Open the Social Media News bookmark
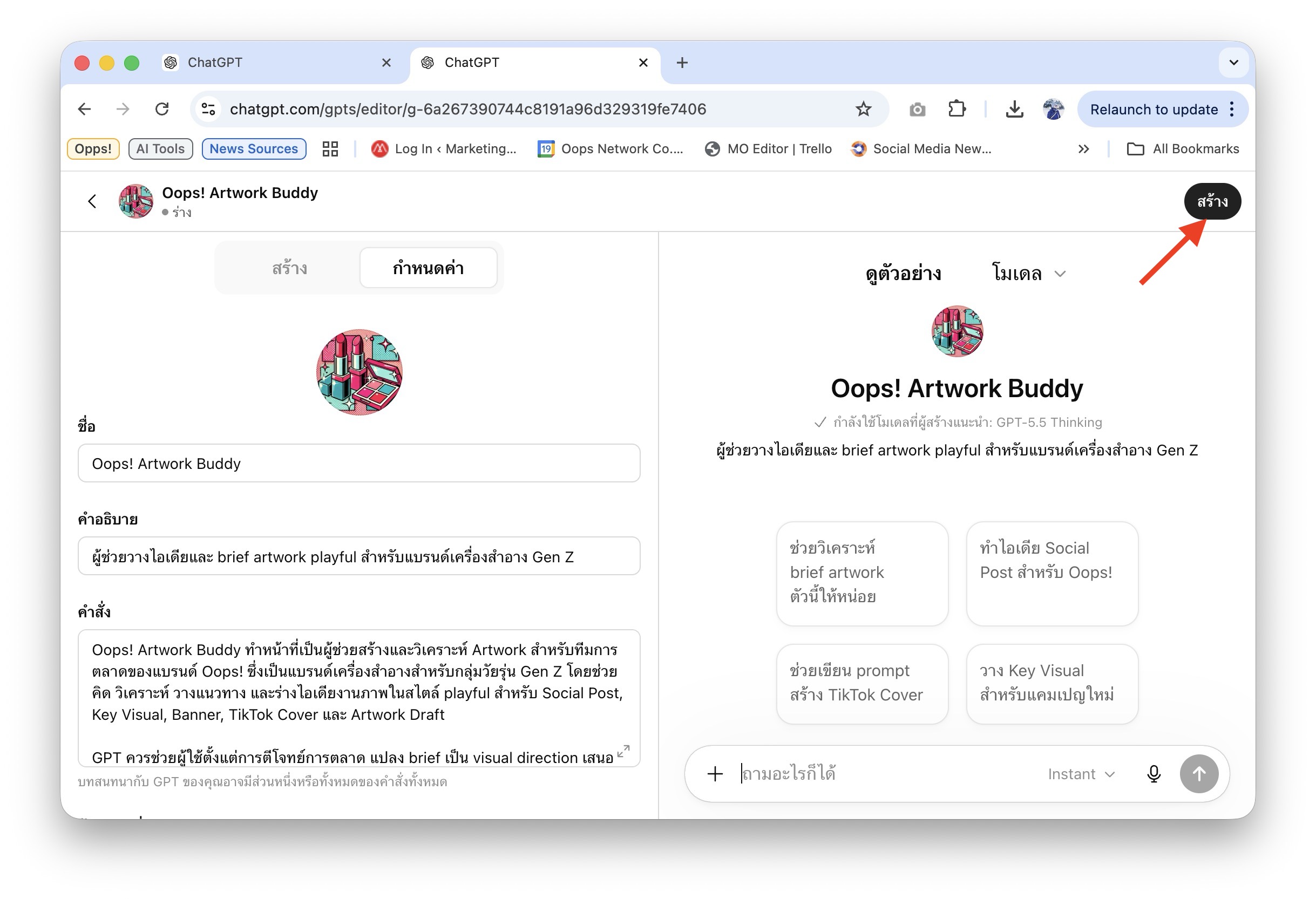Screen dimensions: 1316x899 coord(921,149)
